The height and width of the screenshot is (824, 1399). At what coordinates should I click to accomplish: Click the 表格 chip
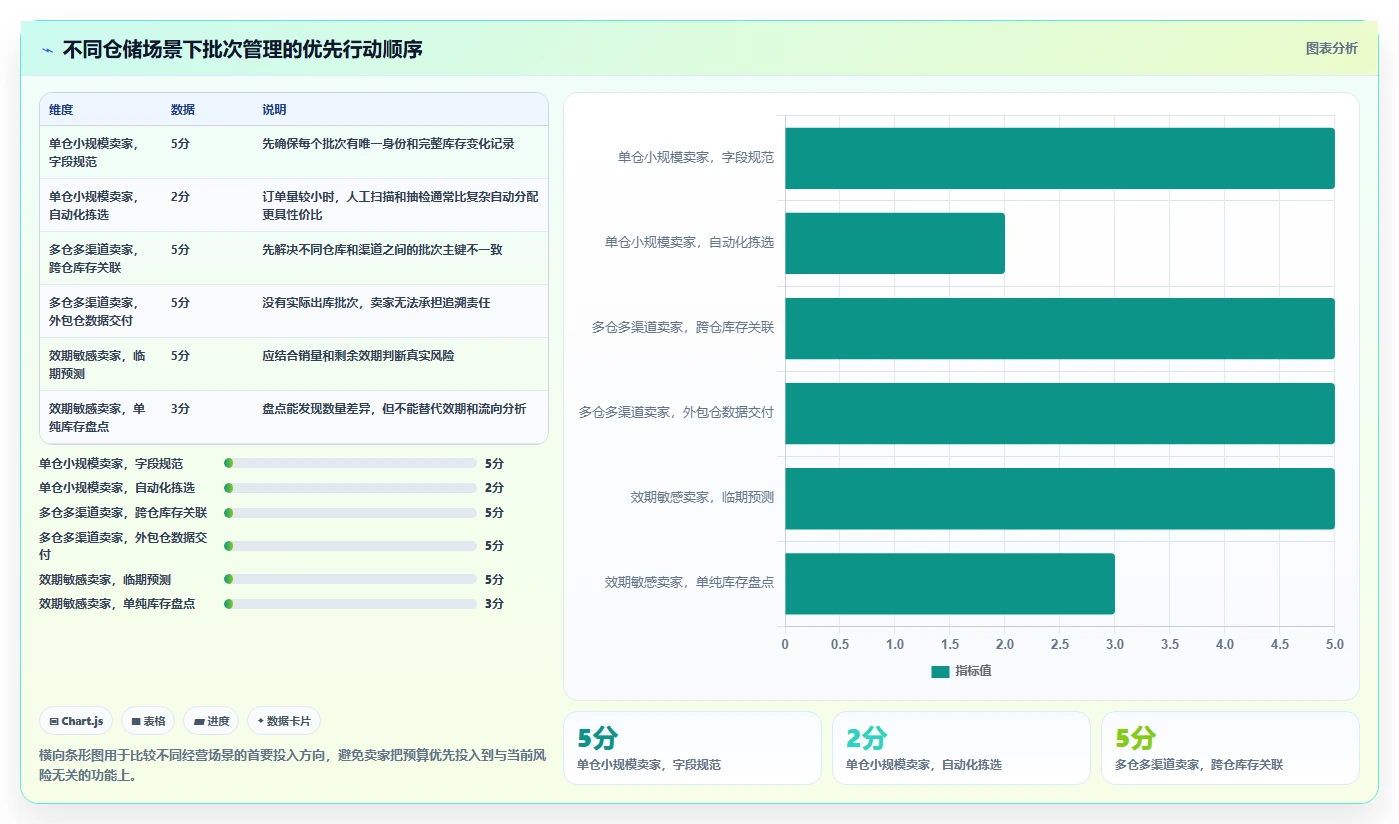[148, 721]
